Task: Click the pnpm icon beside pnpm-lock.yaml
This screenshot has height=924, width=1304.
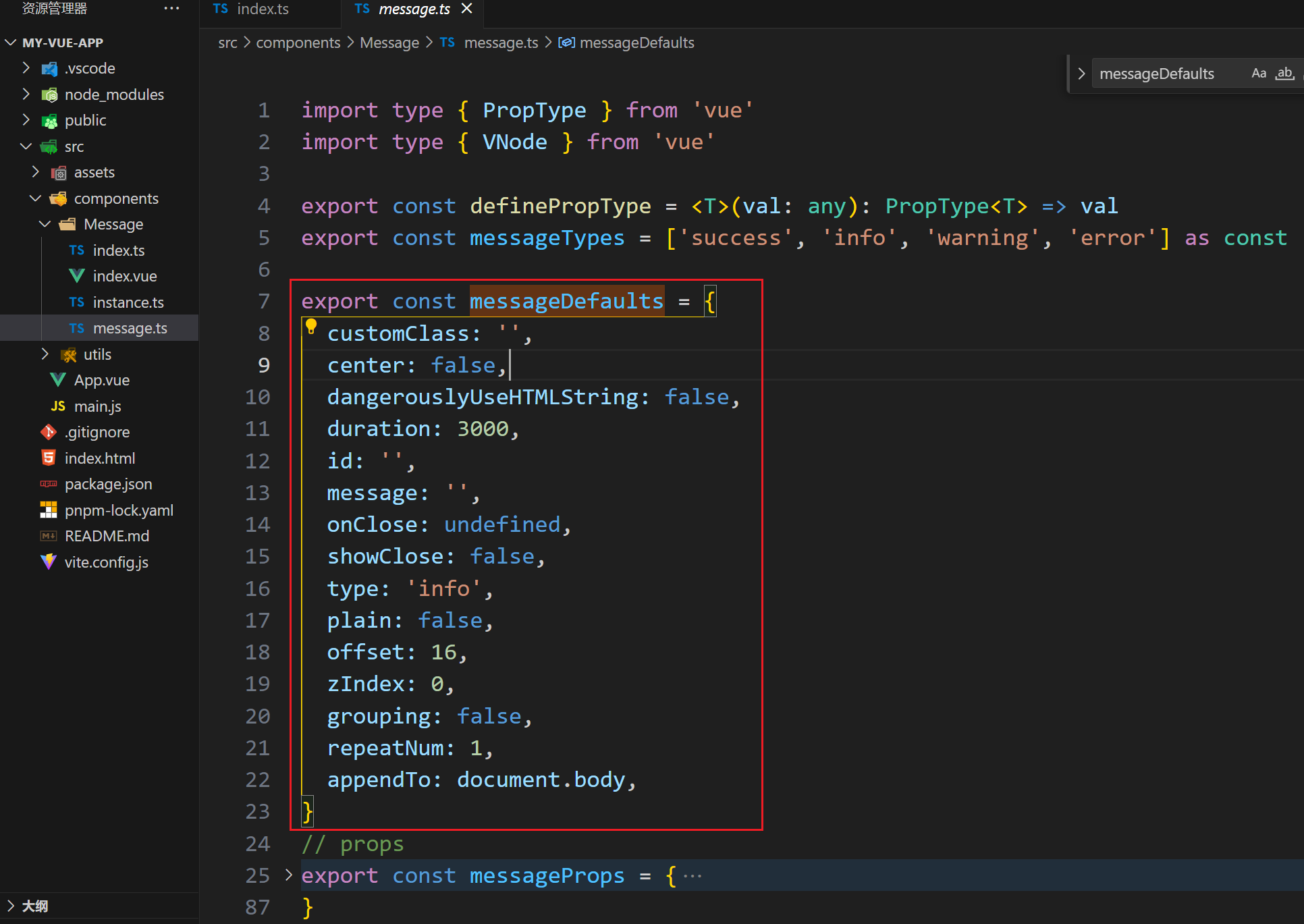Action: (48, 510)
